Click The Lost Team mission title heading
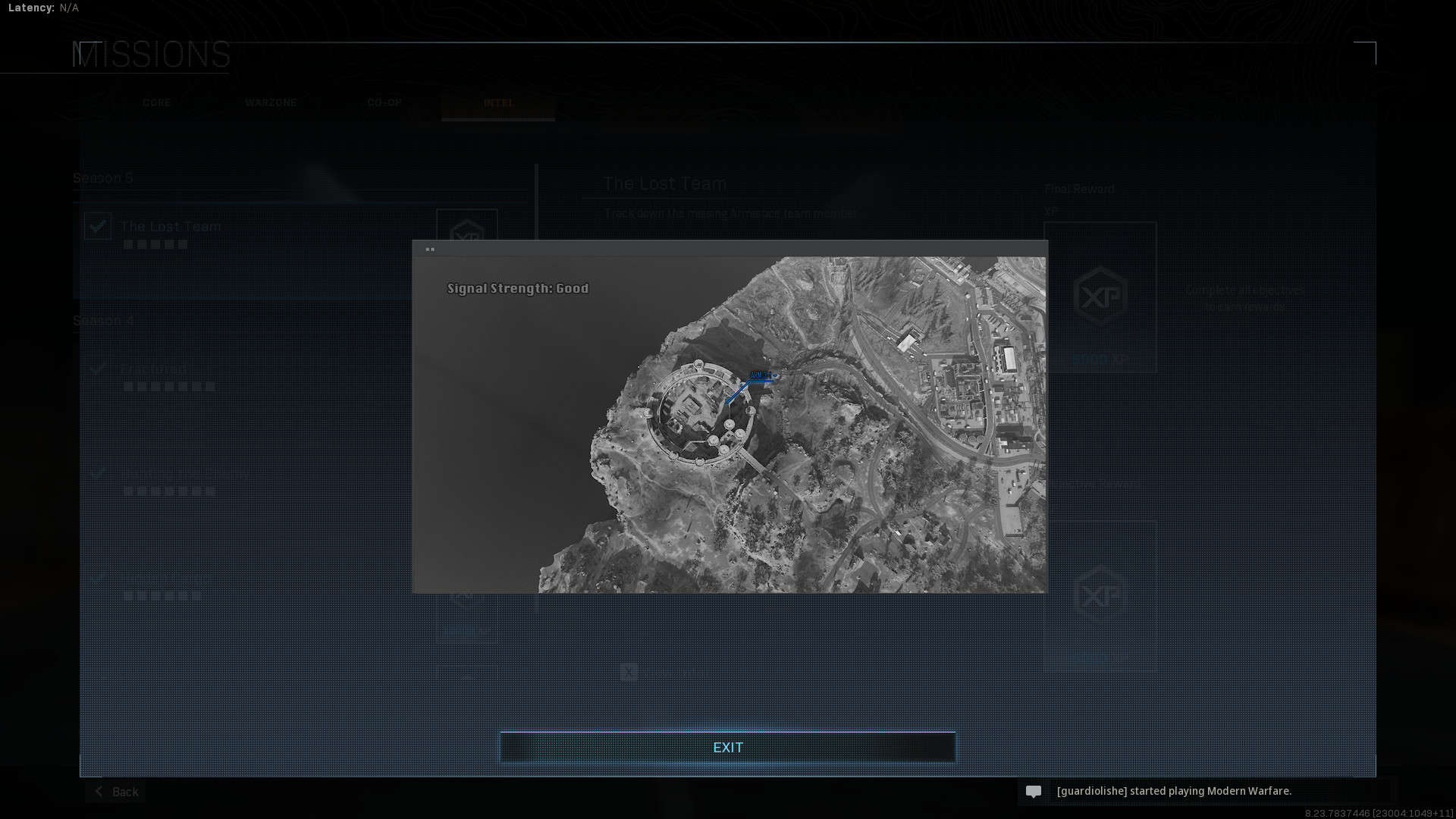Screen dimensions: 1456x819 point(665,184)
